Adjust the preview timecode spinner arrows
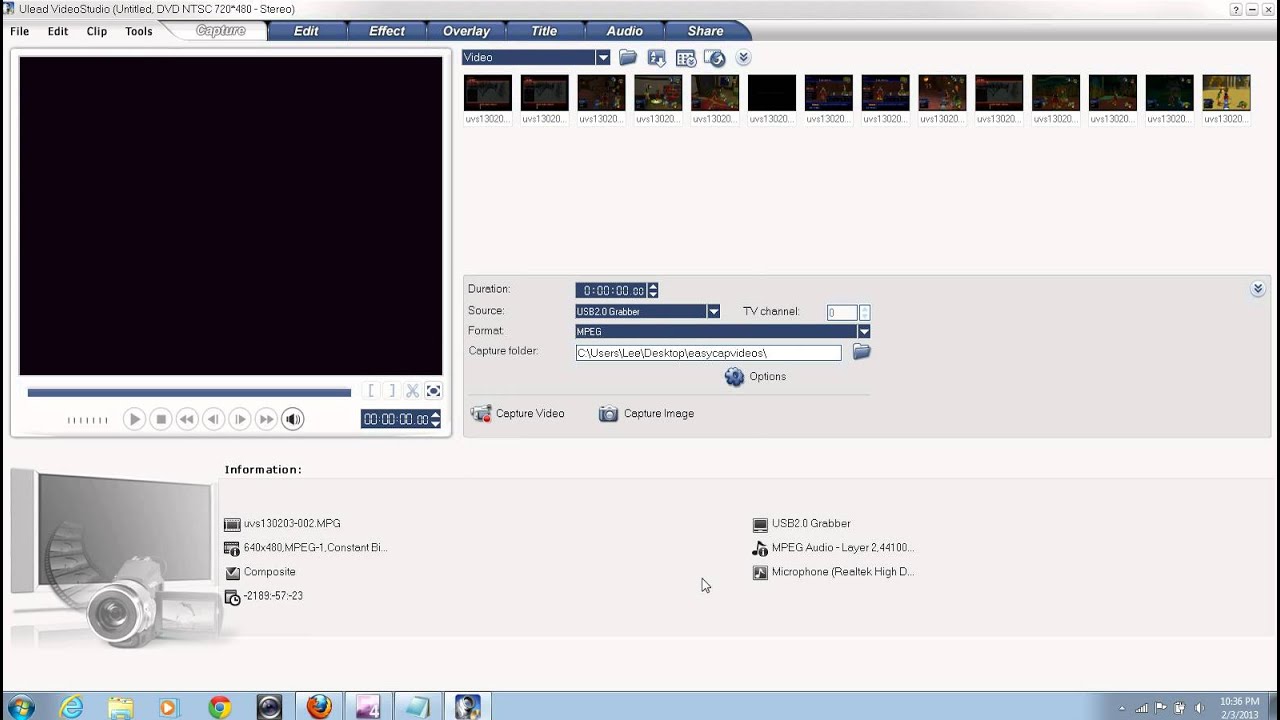Screen dimensions: 1280x720 [x=435, y=419]
